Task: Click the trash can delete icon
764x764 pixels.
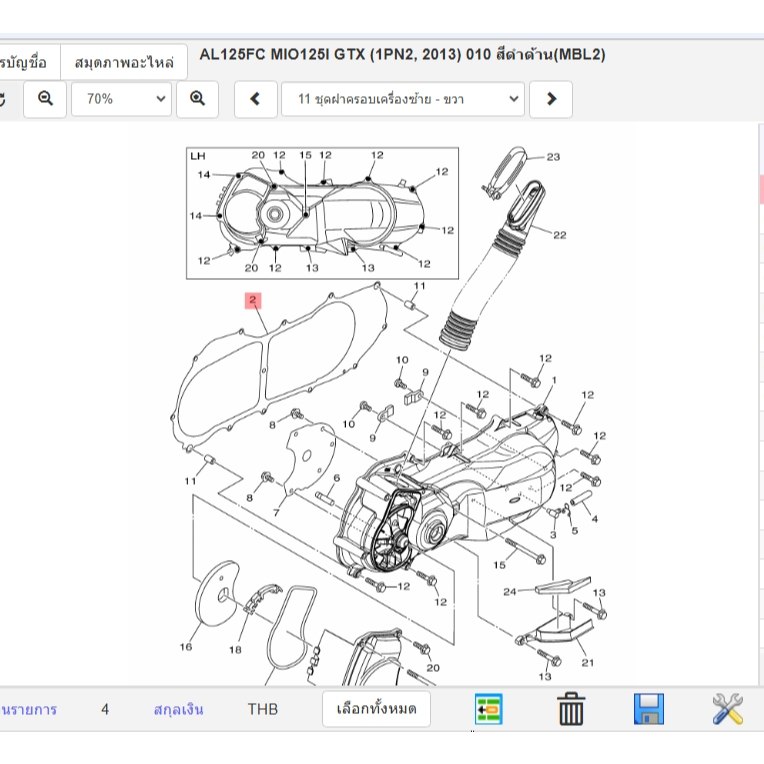Action: point(571,709)
